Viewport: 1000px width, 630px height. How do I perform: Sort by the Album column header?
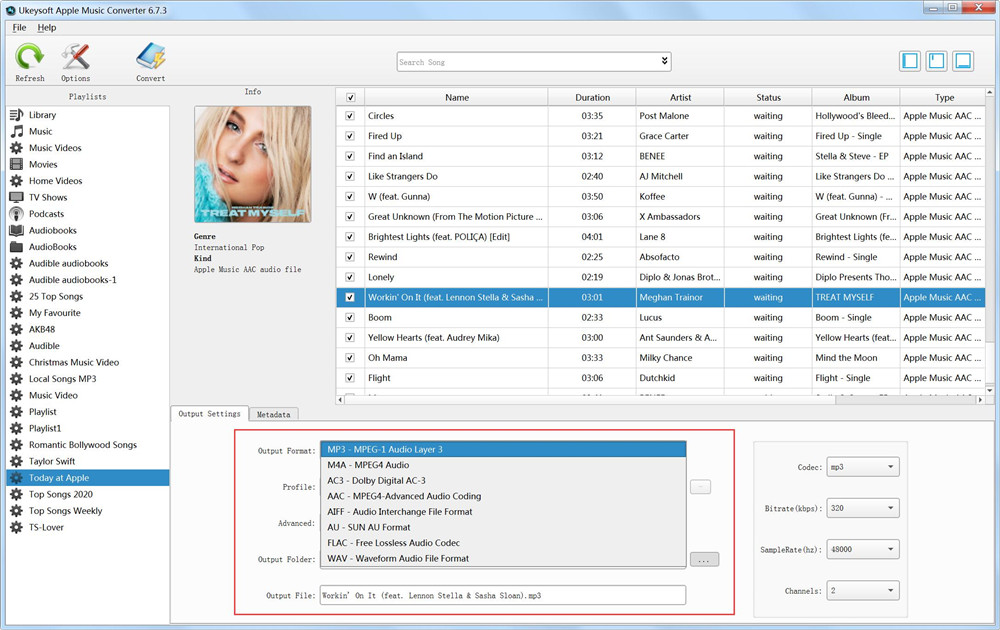(x=857, y=98)
